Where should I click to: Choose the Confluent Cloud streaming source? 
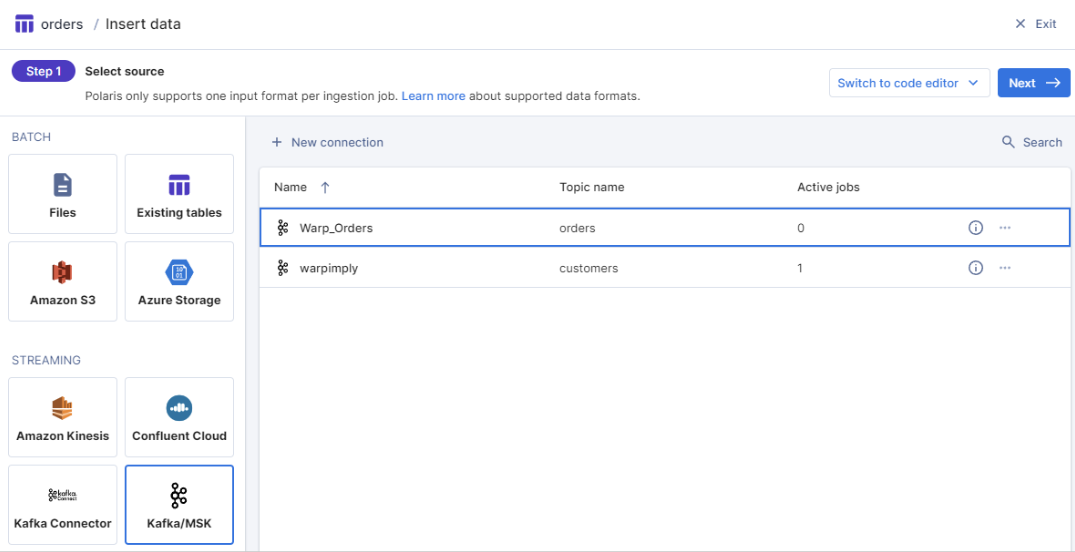click(x=179, y=417)
